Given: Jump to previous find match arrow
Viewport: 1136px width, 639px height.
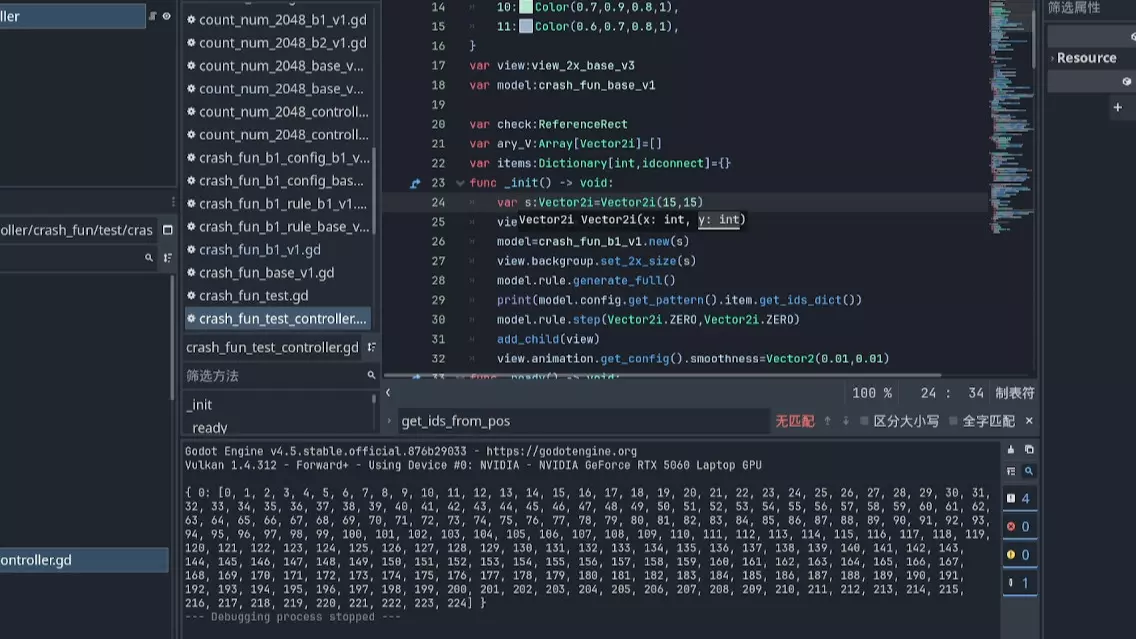Looking at the screenshot, I should point(827,421).
